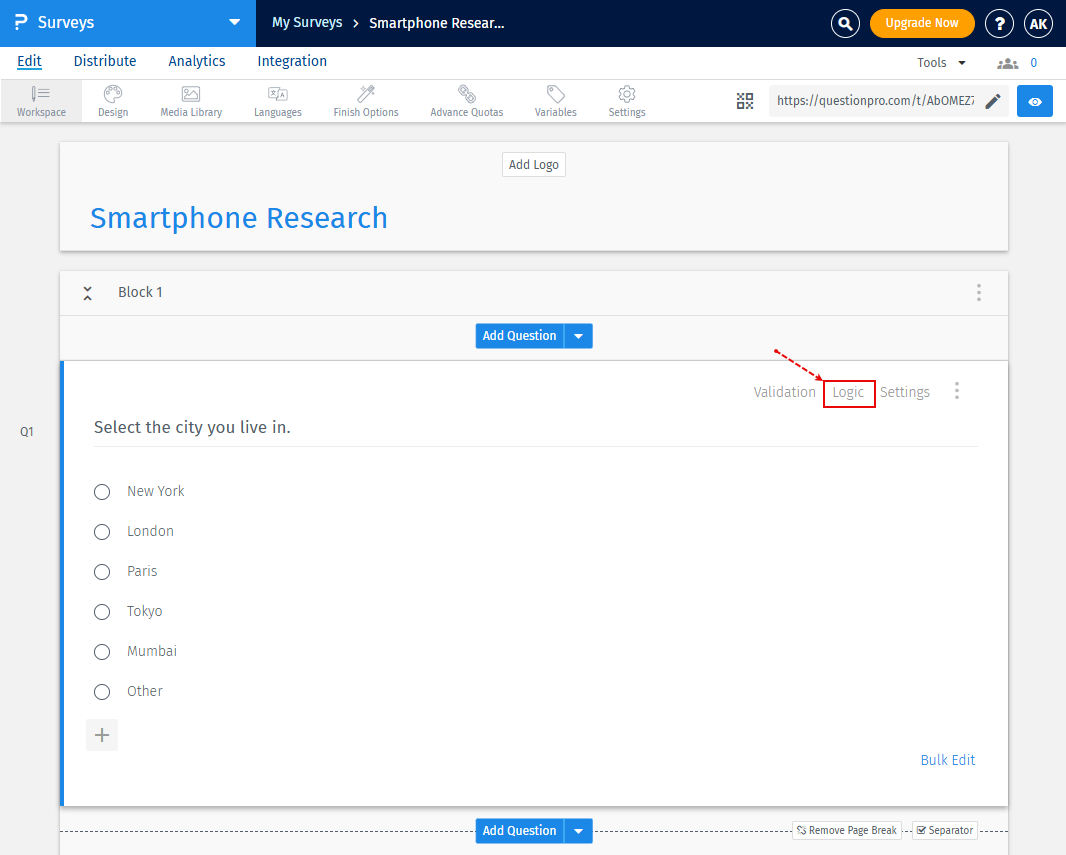Click the Upgrade Now button
This screenshot has width=1066, height=855.
pyautogui.click(x=921, y=23)
